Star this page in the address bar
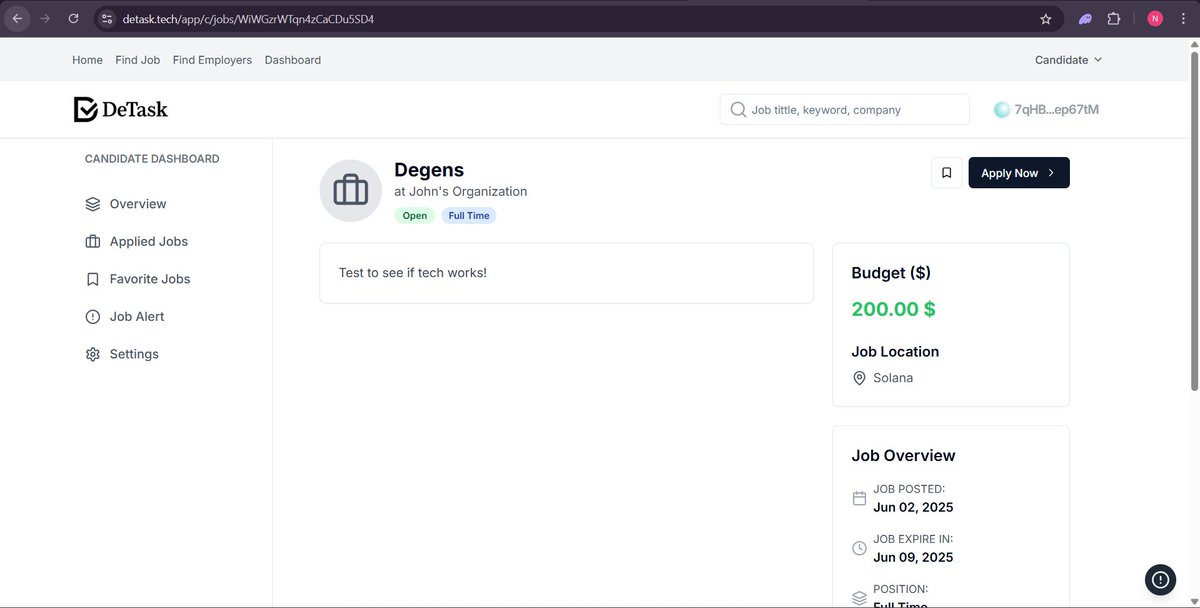 (x=1045, y=18)
